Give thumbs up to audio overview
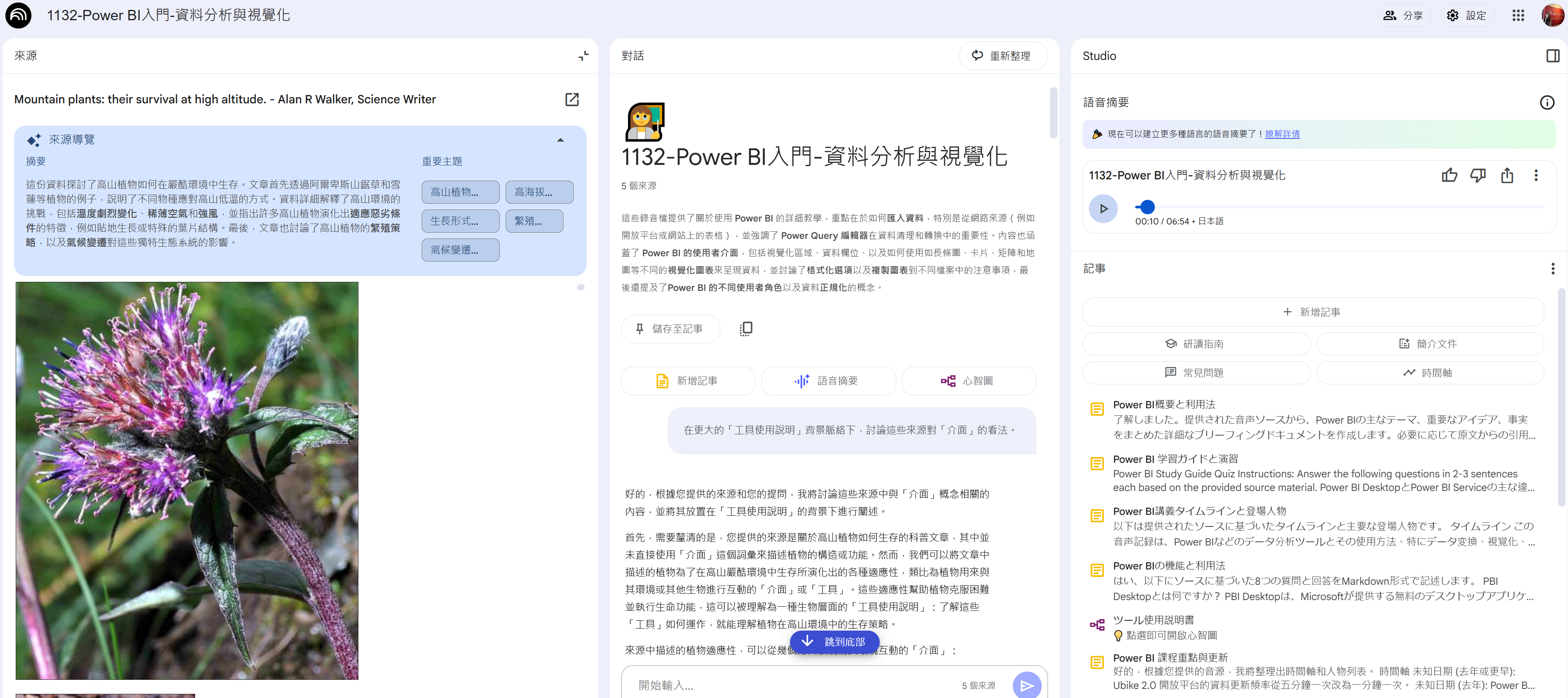 point(1449,175)
